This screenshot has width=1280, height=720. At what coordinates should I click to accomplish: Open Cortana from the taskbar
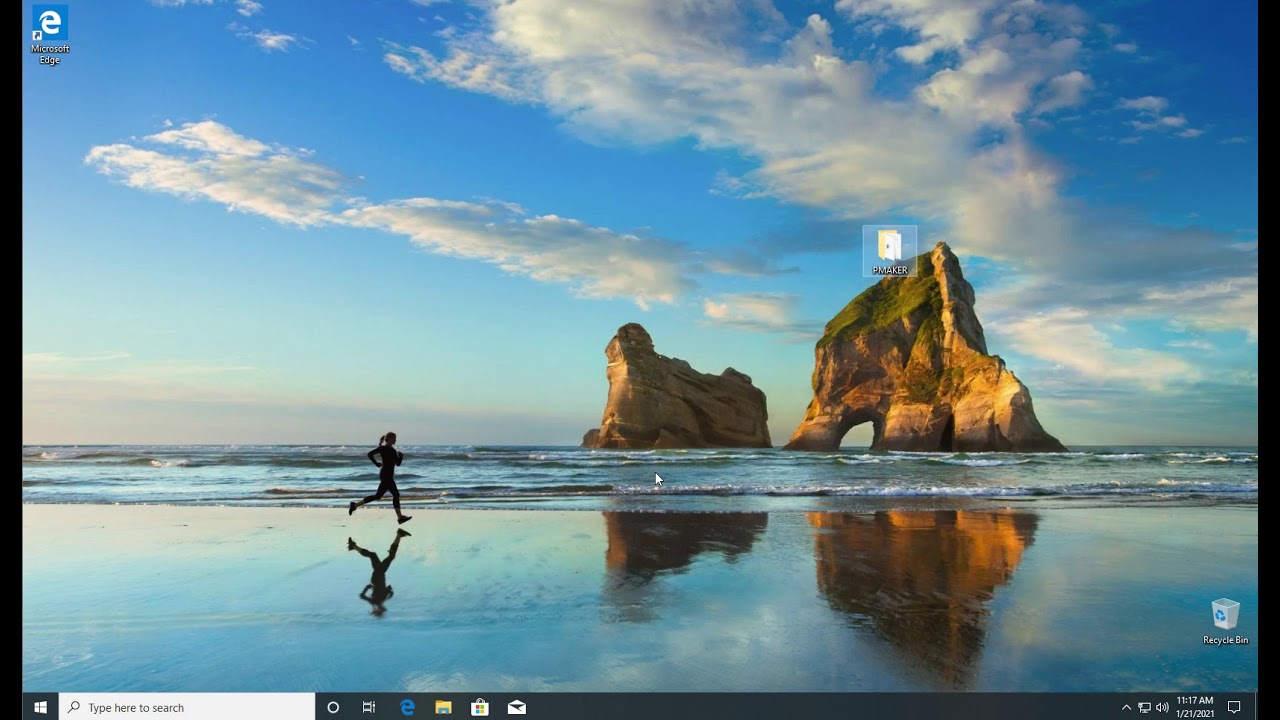(333, 707)
